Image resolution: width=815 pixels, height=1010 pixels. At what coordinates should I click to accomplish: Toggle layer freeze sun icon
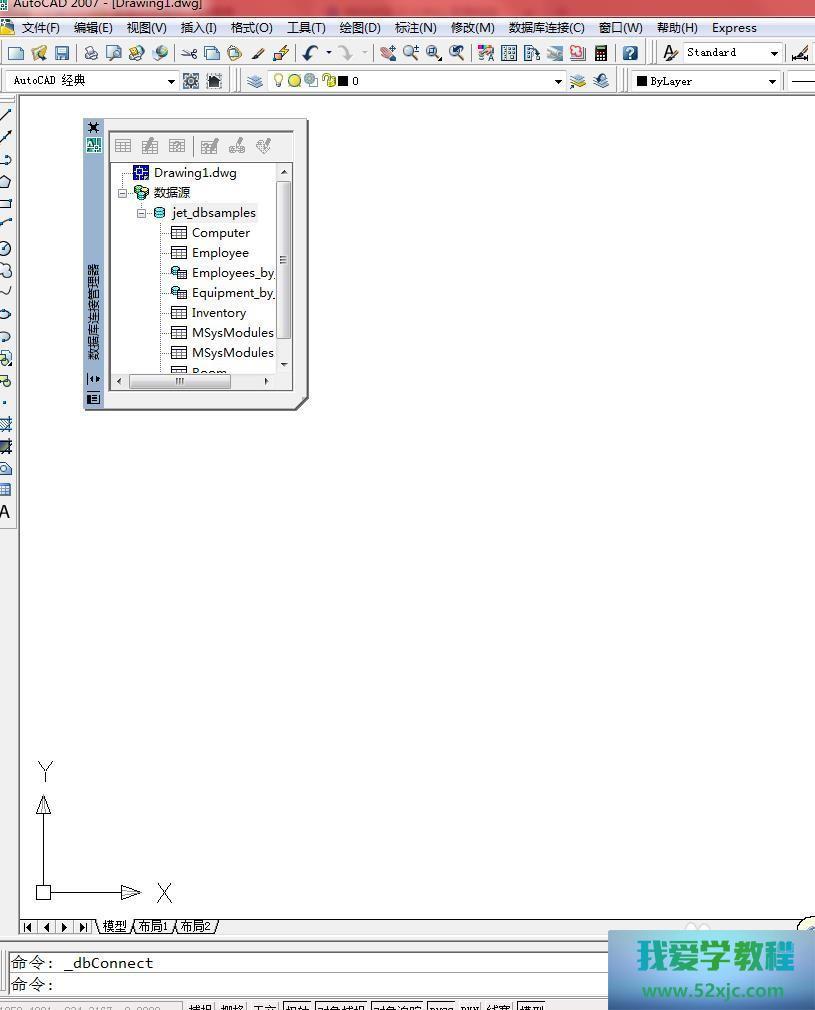(x=295, y=81)
